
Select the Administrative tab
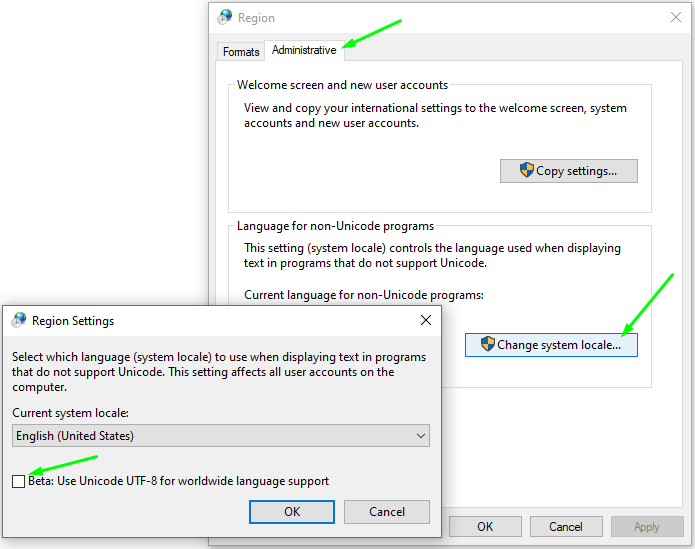click(x=304, y=50)
